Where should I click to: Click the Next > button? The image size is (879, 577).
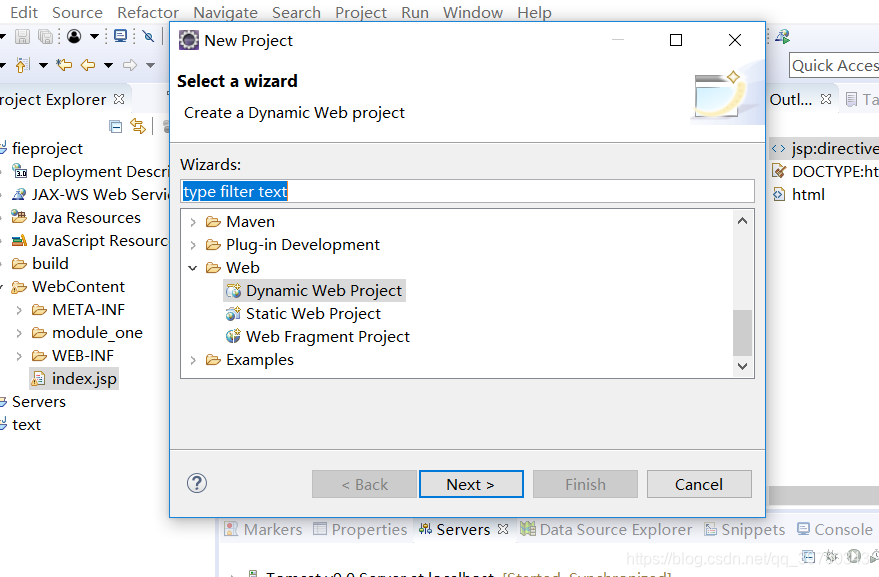coord(471,484)
